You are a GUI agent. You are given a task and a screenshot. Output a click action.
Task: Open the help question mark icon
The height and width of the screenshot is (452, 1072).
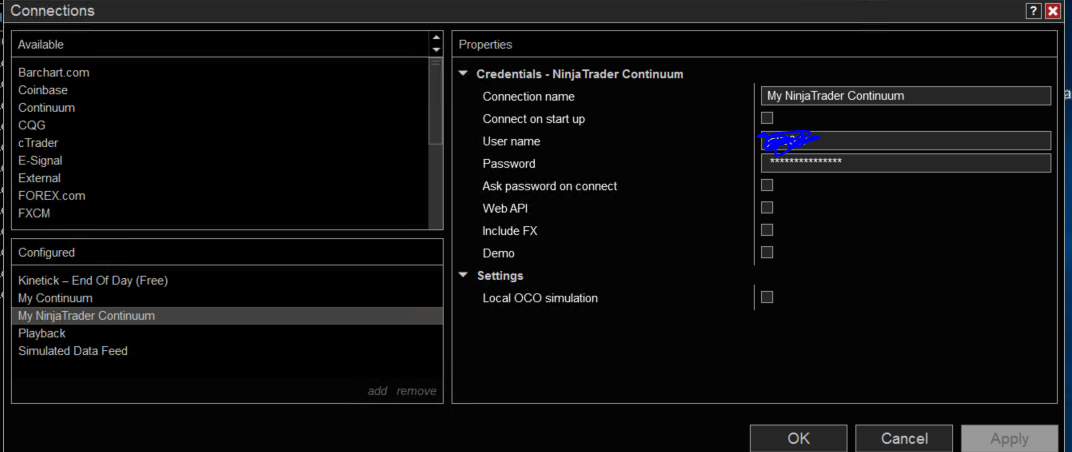click(x=1034, y=11)
